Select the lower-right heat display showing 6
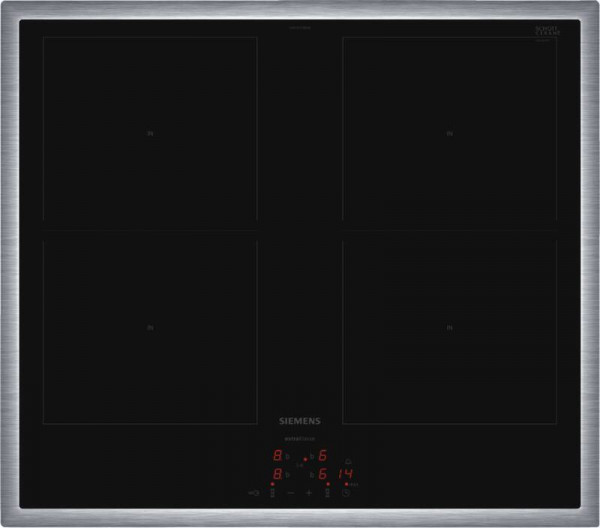 tap(322, 474)
